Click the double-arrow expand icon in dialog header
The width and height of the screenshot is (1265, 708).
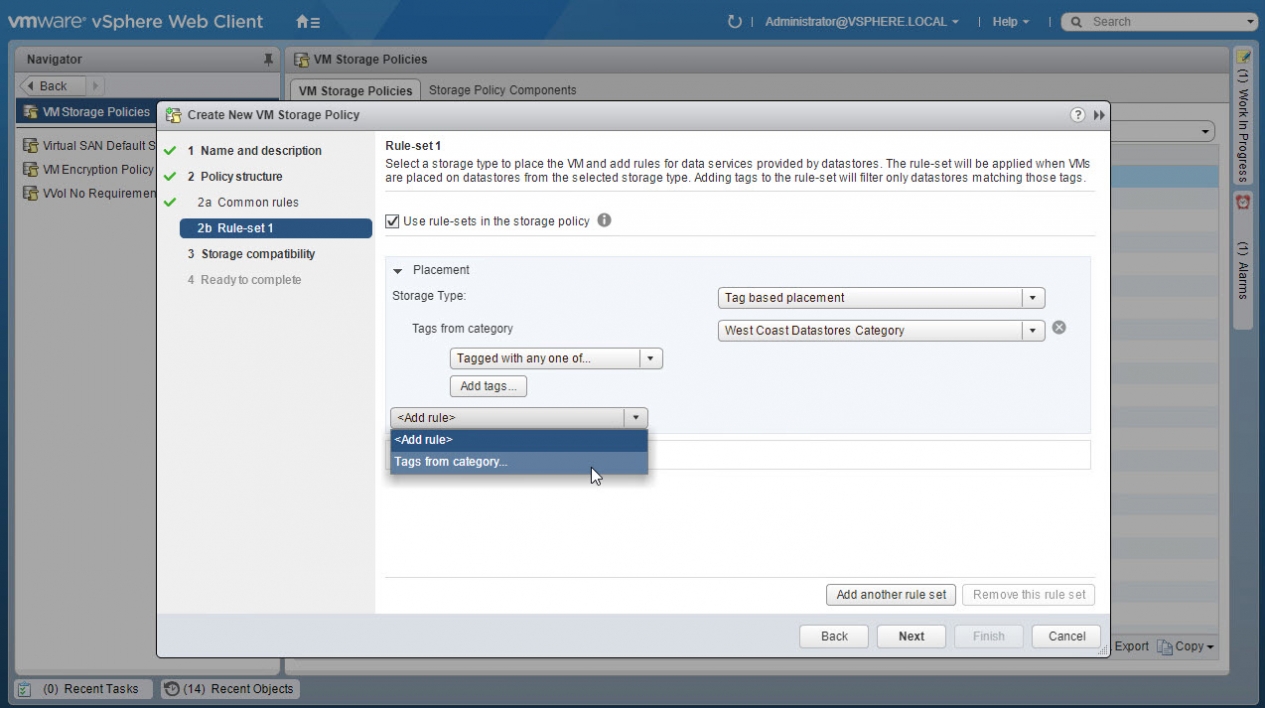coord(1099,115)
